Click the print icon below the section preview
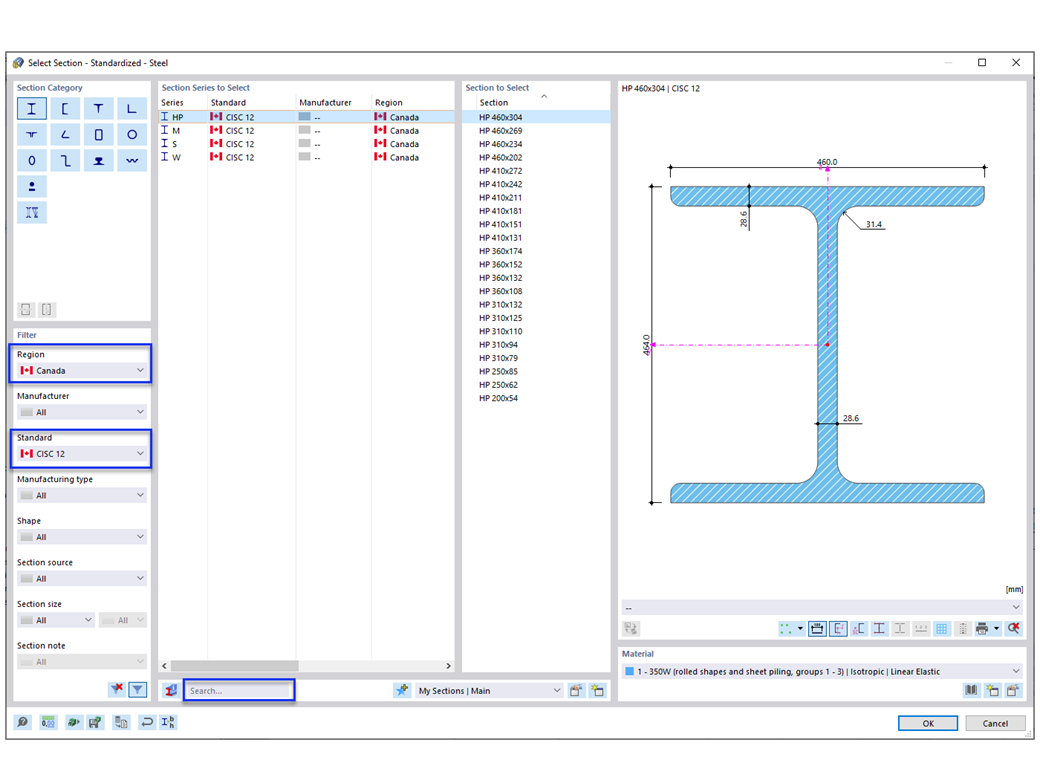 (x=982, y=628)
